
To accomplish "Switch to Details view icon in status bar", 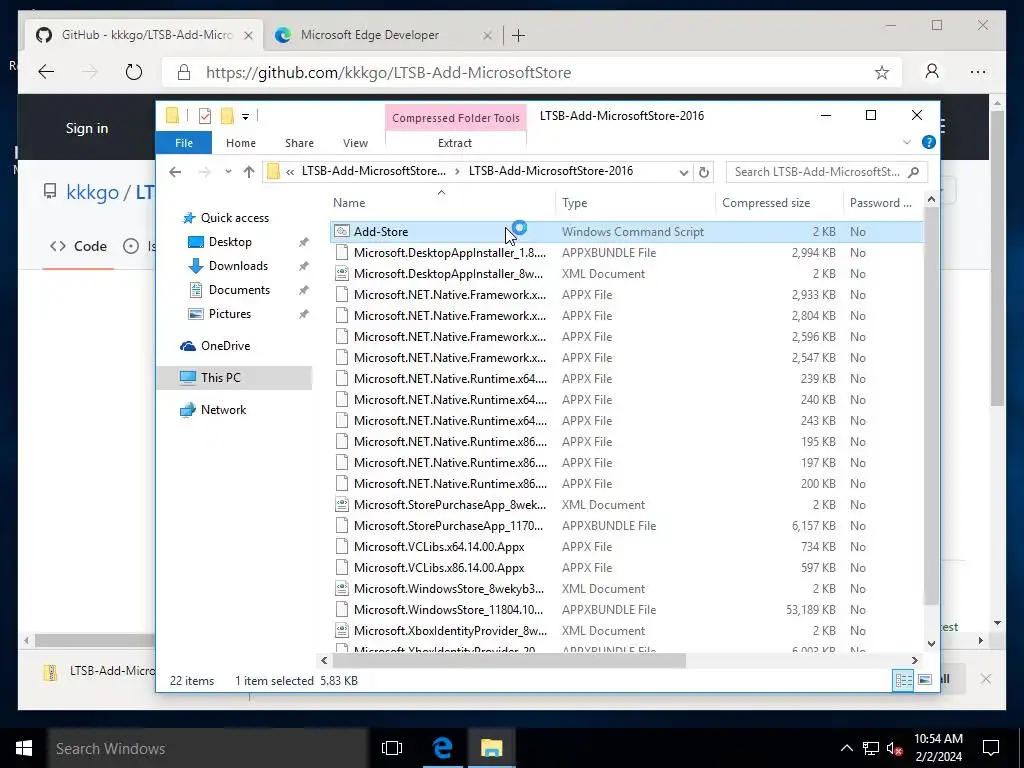I will coord(903,680).
